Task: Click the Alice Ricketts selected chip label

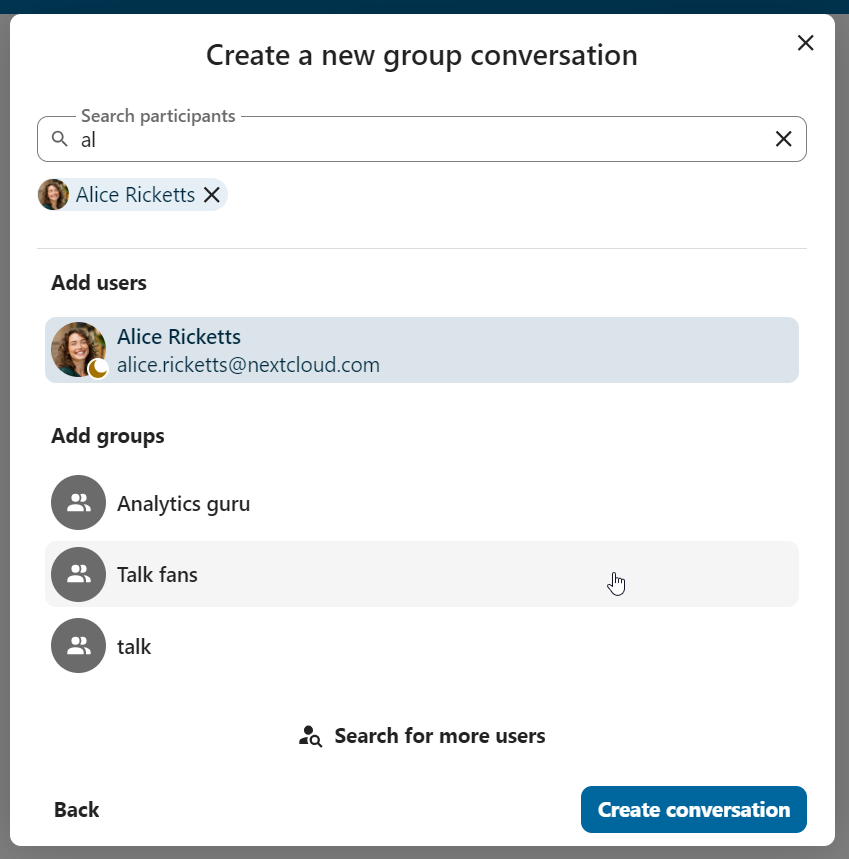Action: click(135, 195)
